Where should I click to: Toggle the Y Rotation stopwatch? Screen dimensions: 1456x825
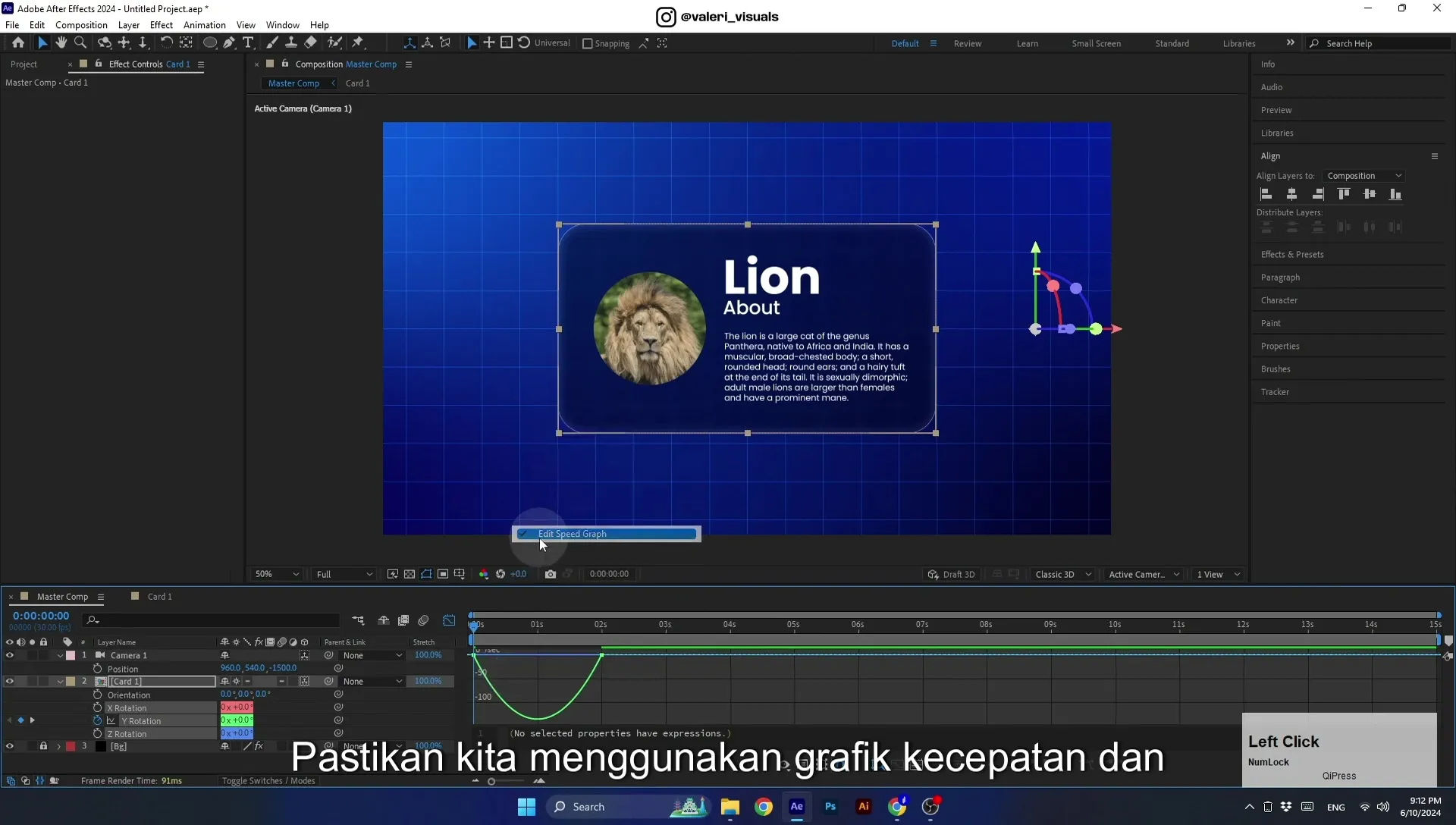[97, 720]
